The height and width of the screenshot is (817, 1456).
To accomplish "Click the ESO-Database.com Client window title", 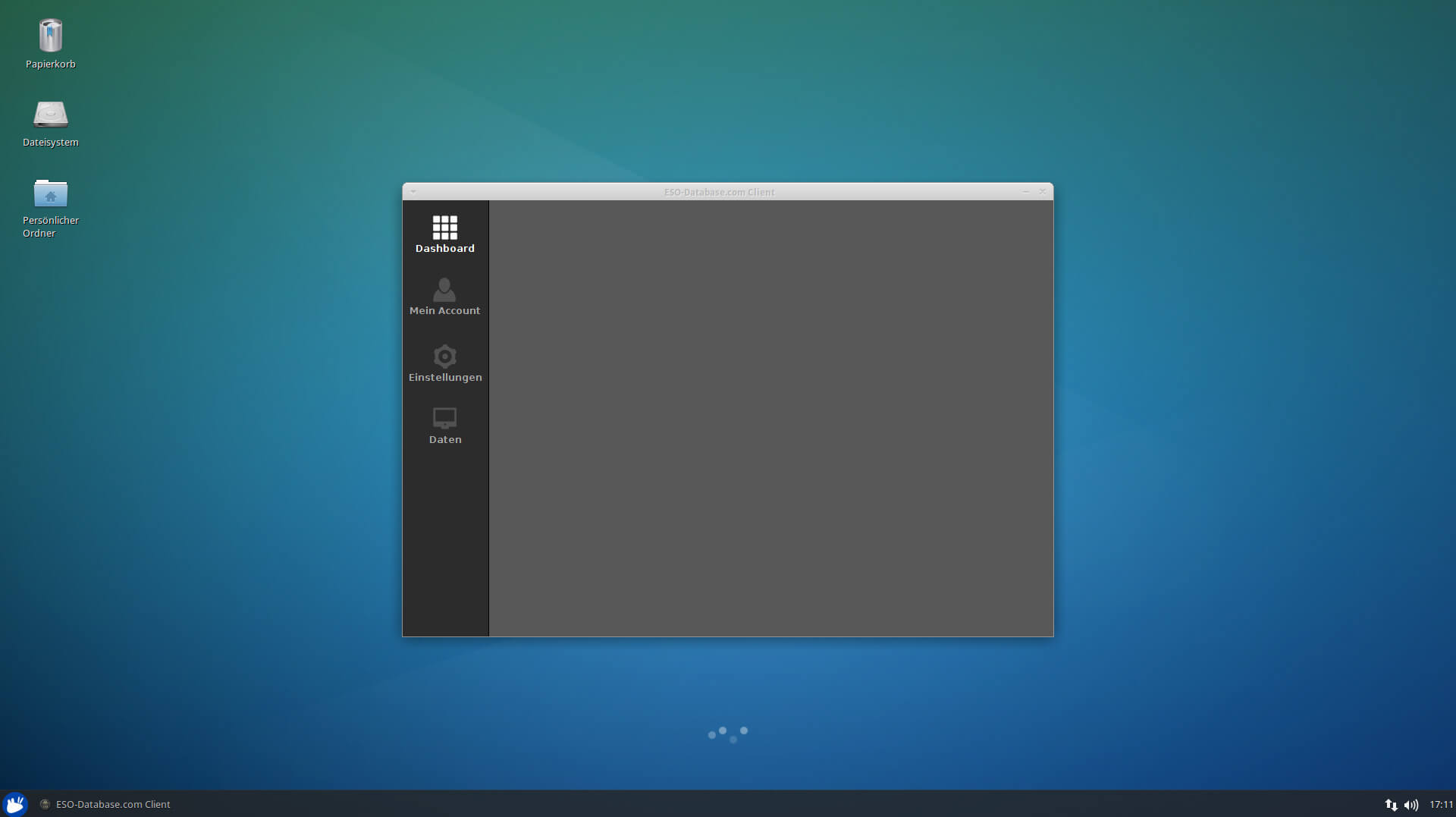I will pyautogui.click(x=719, y=192).
